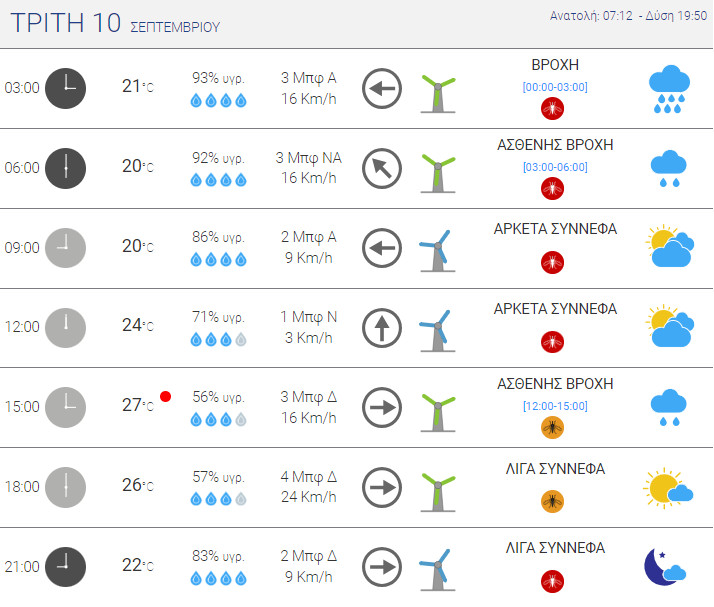Click the humidity droplets under 71% υγρ.

[219, 339]
